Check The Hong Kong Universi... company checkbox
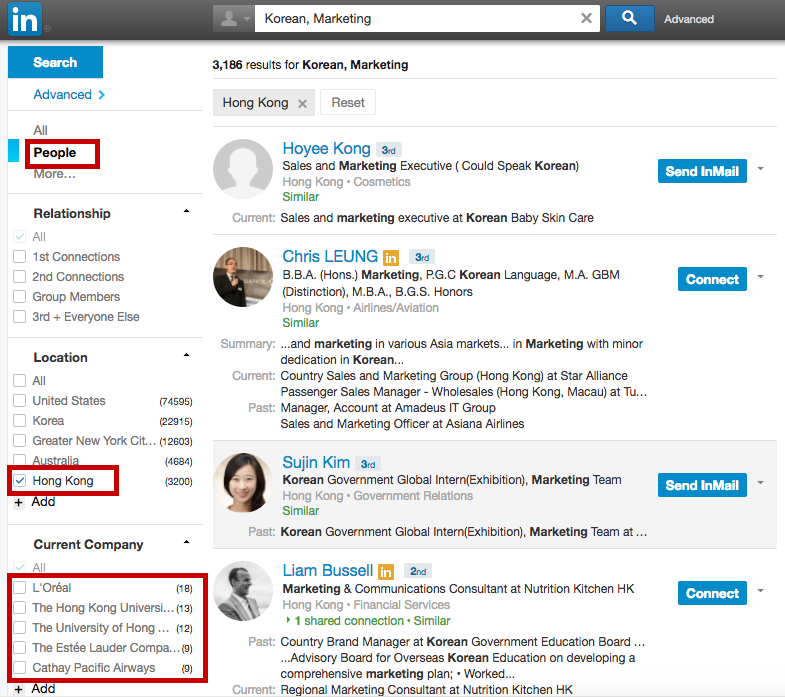This screenshot has width=785, height=697. (20, 608)
